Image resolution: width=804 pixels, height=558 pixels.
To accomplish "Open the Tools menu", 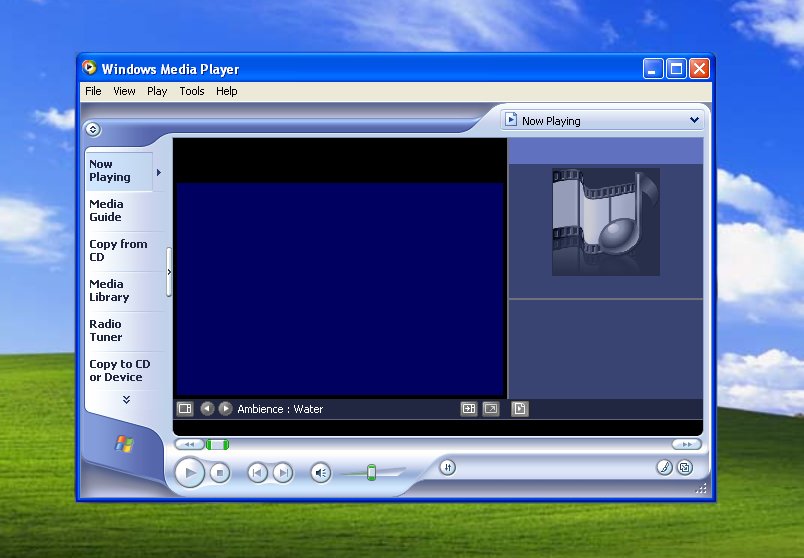I will [192, 91].
